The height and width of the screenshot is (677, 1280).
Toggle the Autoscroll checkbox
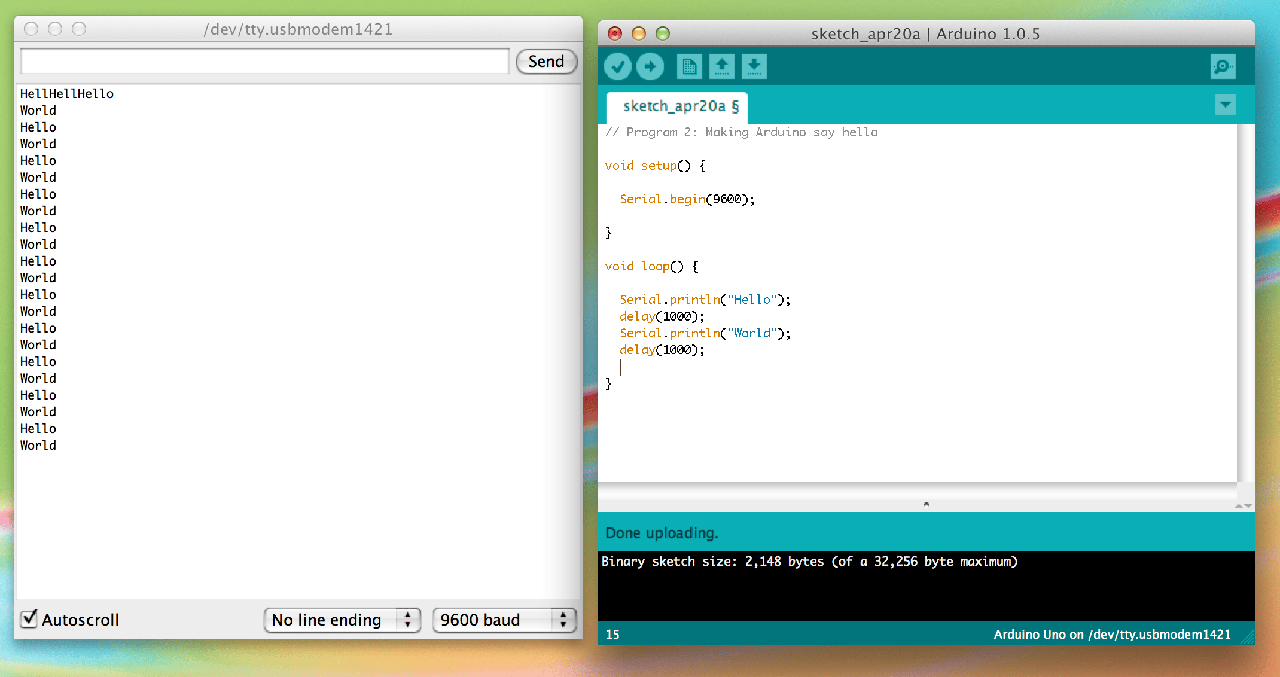(30, 619)
